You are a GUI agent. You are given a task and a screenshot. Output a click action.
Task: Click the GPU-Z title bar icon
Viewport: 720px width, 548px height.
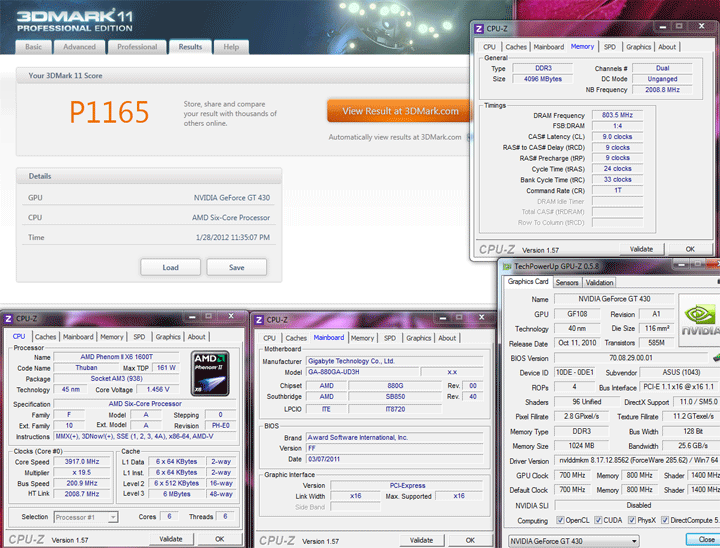[x=507, y=266]
